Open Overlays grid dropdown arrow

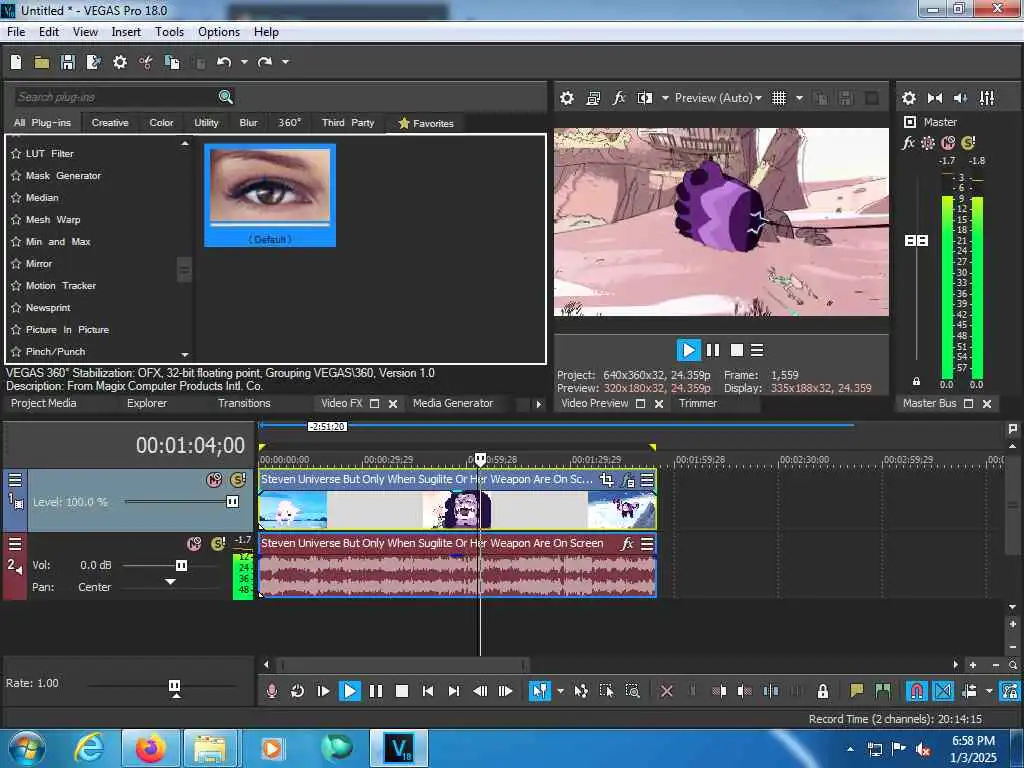pyautogui.click(x=799, y=98)
